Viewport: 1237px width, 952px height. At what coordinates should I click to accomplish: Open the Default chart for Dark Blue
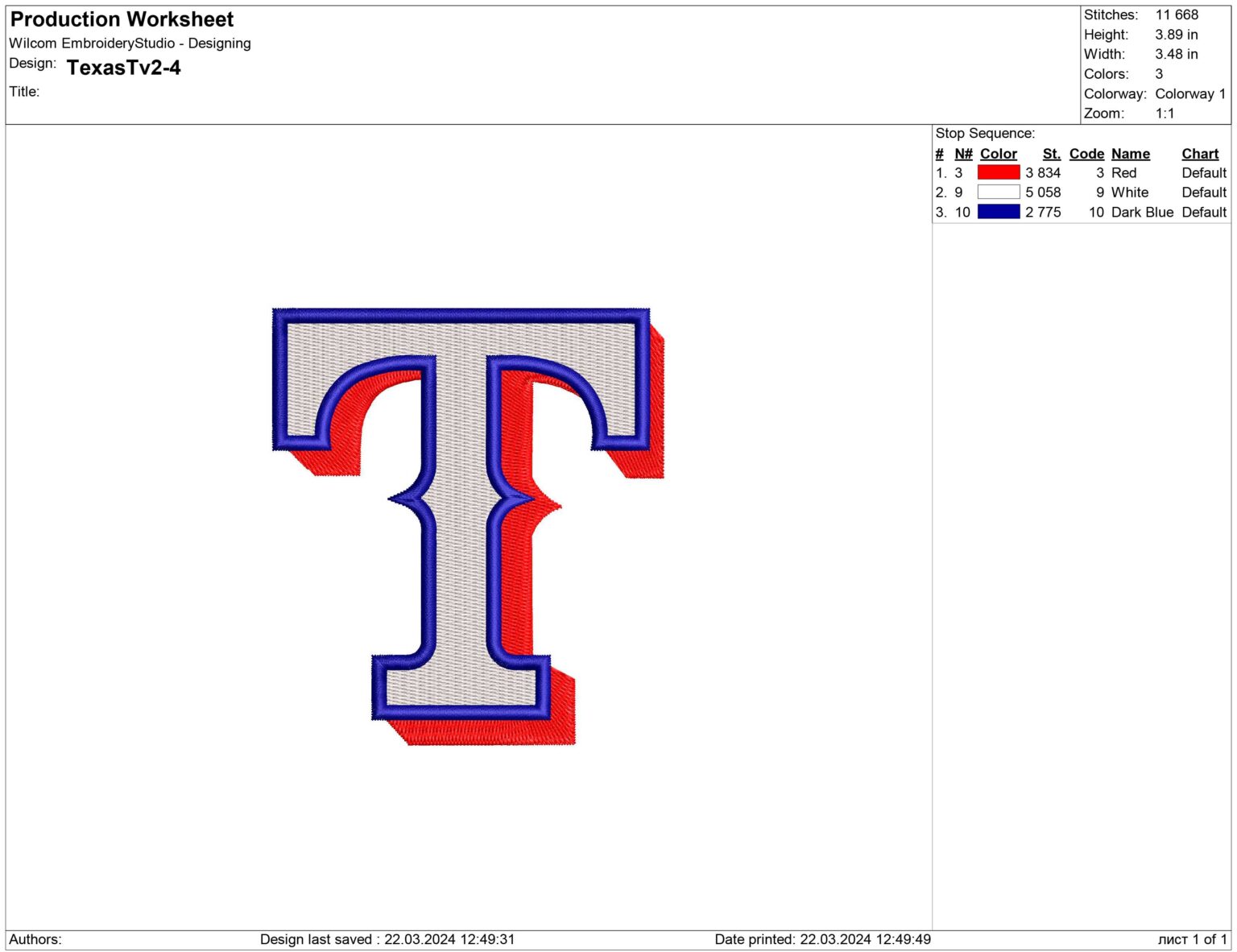coord(1203,212)
